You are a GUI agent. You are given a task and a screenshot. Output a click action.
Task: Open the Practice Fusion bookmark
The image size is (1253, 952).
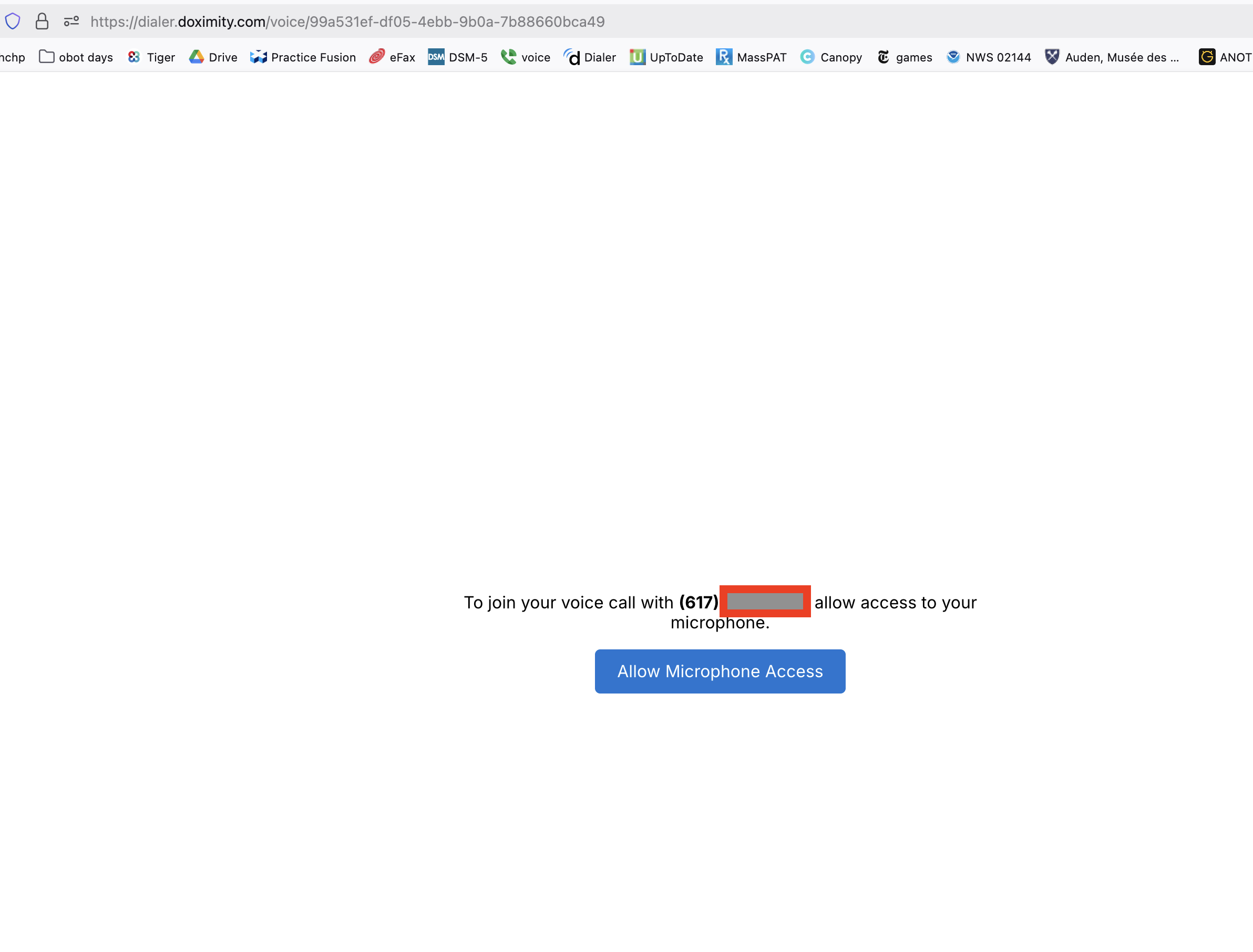coord(303,57)
